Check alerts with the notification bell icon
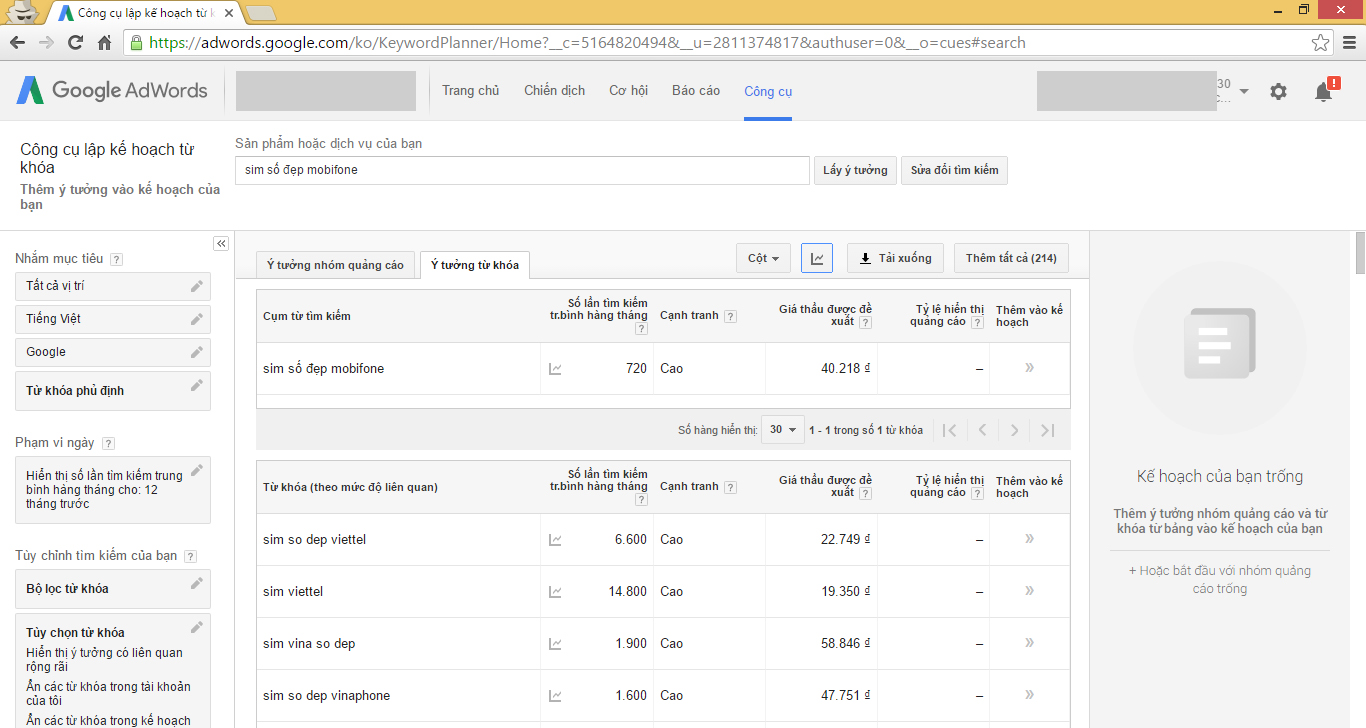Image resolution: width=1366 pixels, height=728 pixels. [1322, 91]
